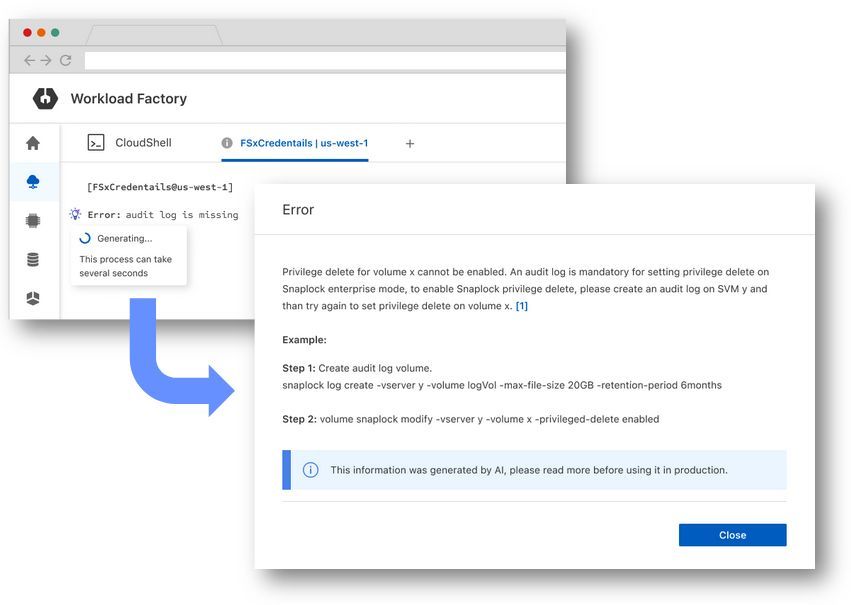Screen dimensions: 851x605
Task: Reload page with browser refresh icon
Action: click(x=66, y=60)
